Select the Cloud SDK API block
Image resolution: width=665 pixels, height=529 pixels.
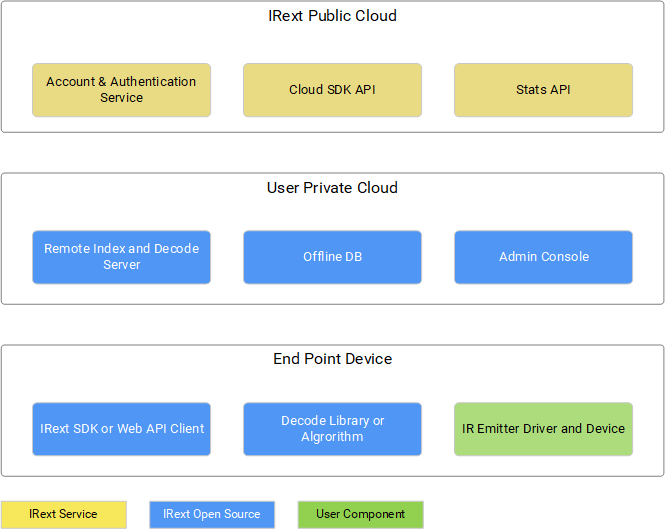[332, 90]
